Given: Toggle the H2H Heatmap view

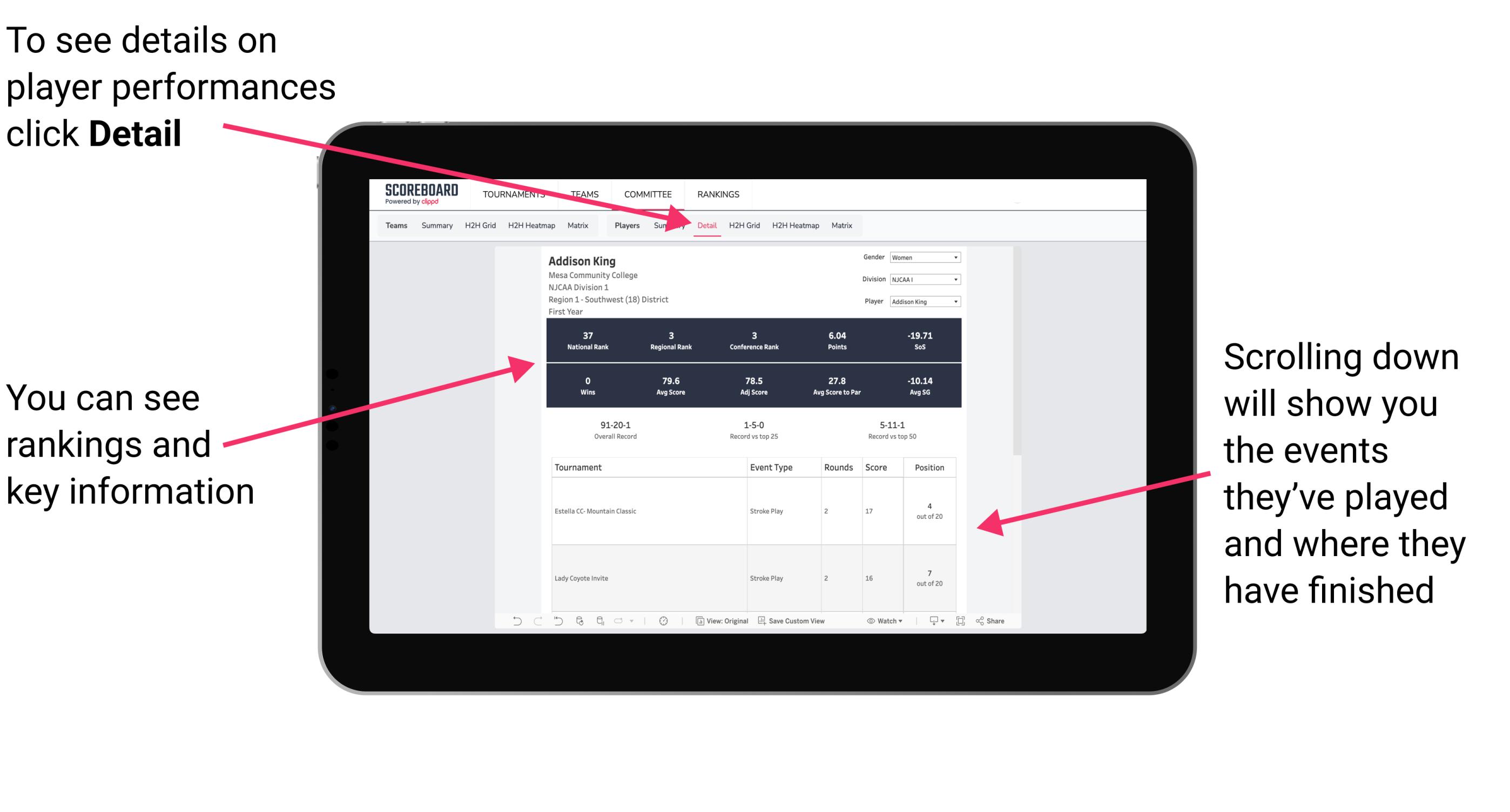Looking at the screenshot, I should point(795,224).
